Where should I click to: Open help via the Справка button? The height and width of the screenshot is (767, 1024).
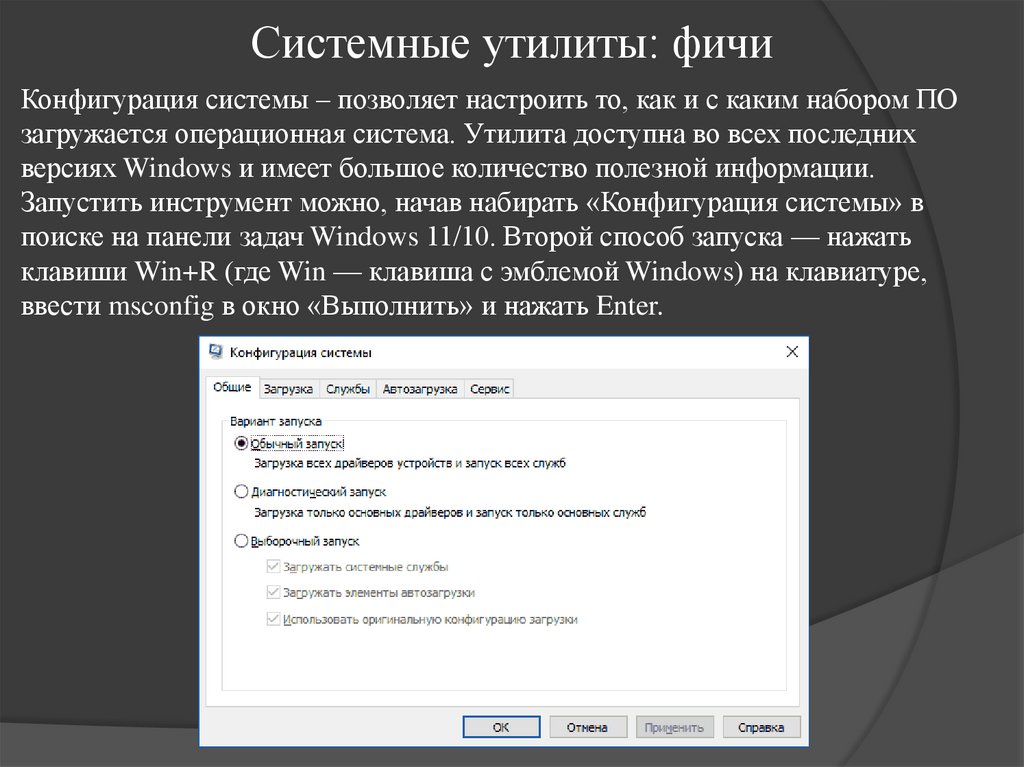point(761,726)
